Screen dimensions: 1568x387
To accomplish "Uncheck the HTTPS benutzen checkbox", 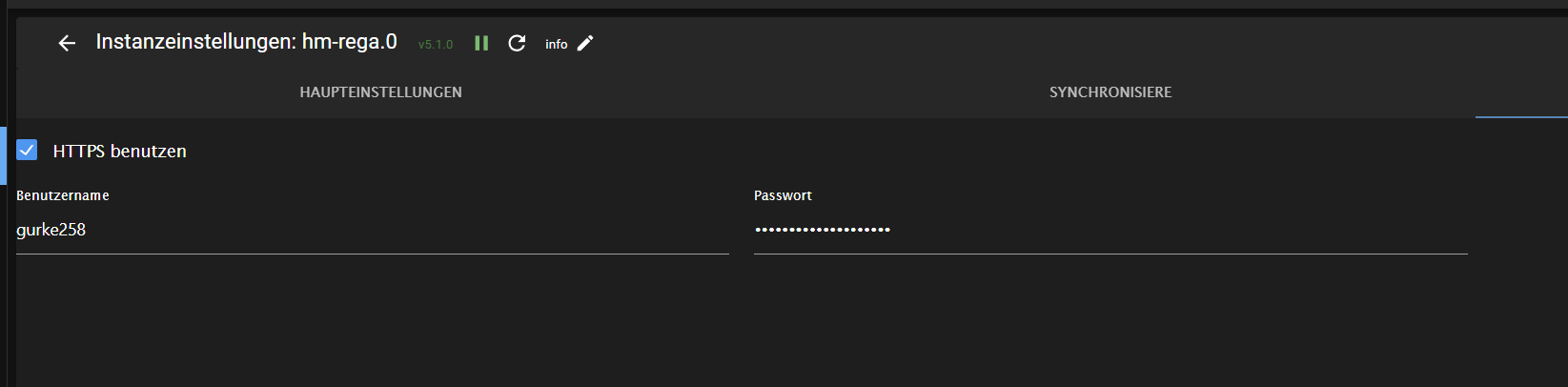I will pos(27,150).
